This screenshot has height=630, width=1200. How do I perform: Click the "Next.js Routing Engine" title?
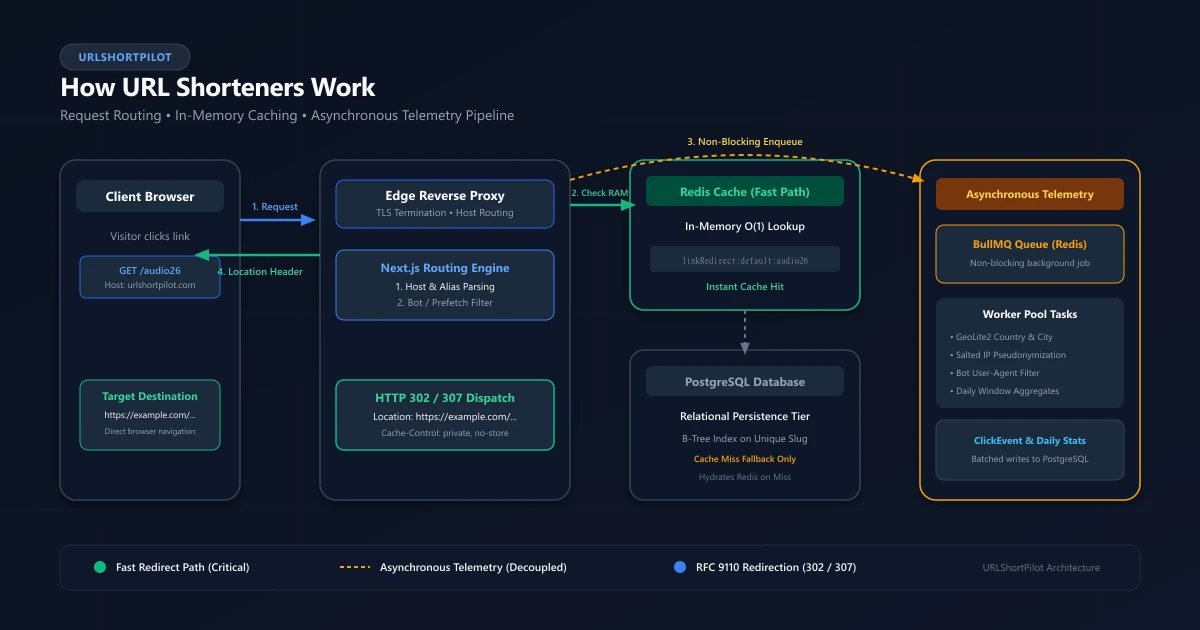point(445,268)
